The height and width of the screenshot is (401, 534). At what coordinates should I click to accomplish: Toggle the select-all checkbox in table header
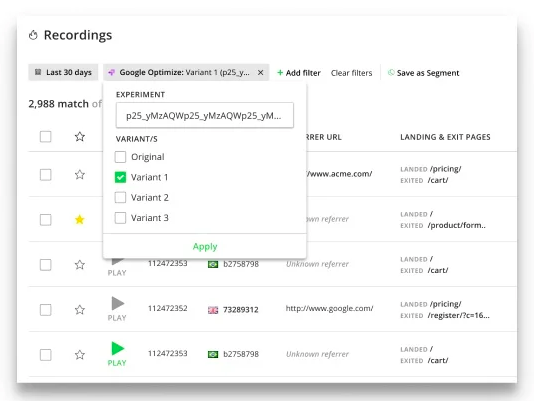pos(46,137)
